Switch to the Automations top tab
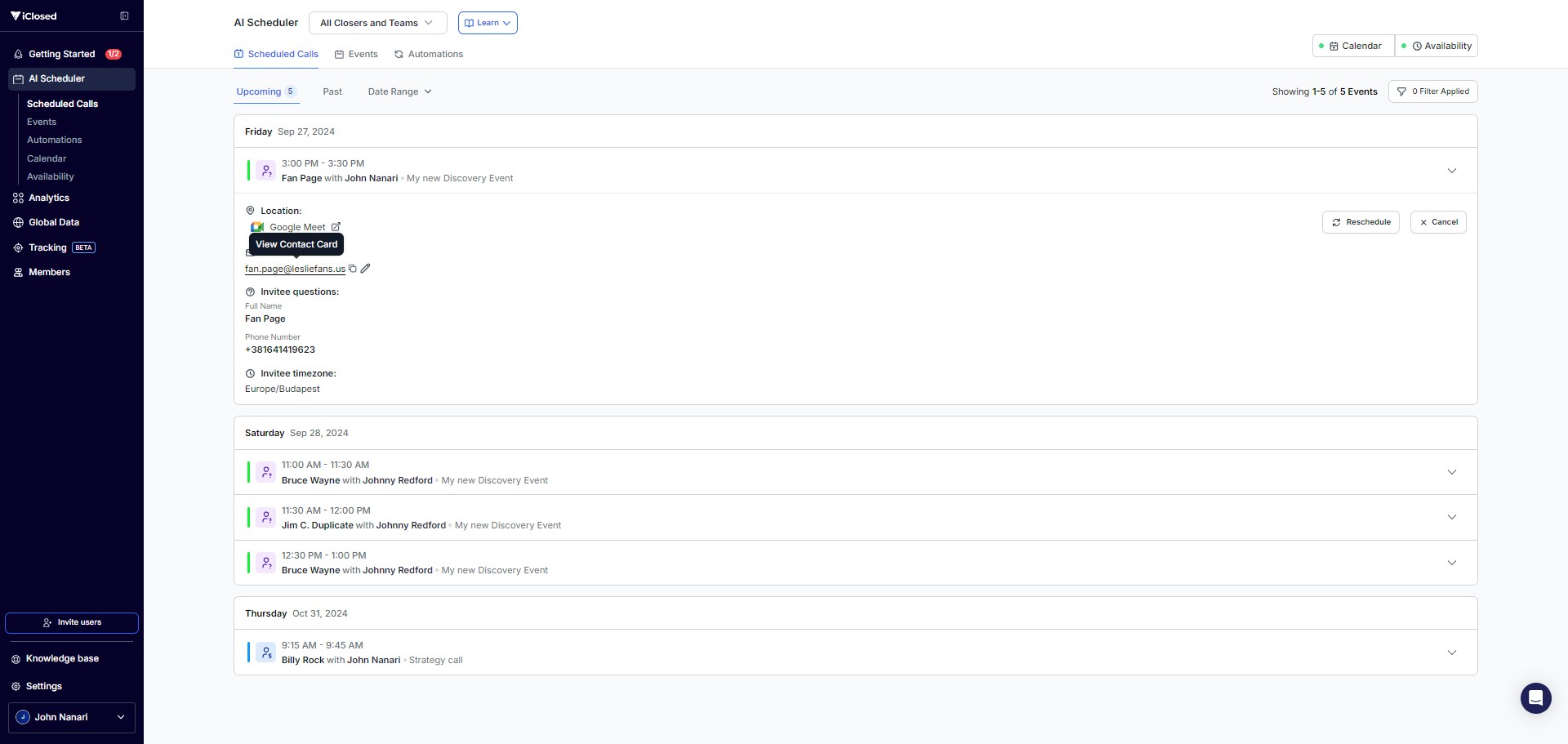Viewport: 1568px width, 744px height. coord(429,54)
